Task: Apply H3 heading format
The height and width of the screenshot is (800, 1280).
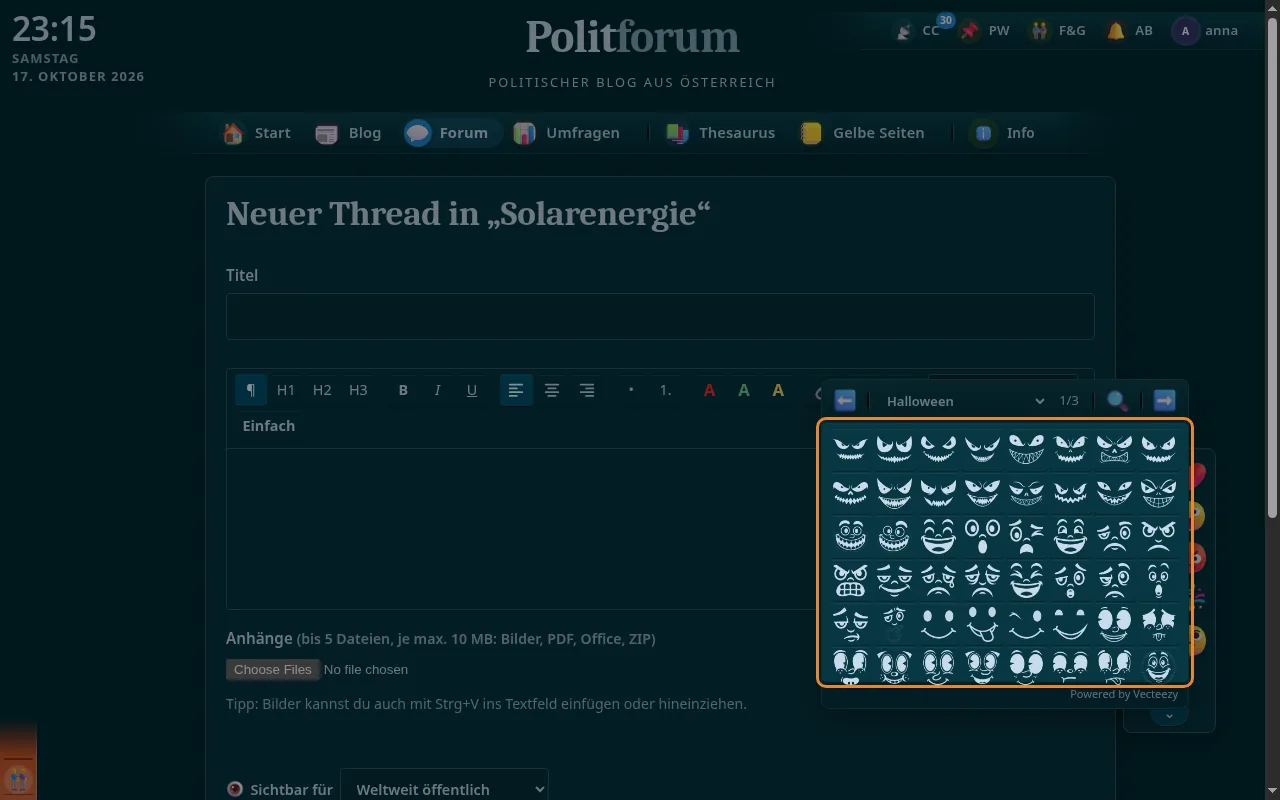Action: (358, 390)
